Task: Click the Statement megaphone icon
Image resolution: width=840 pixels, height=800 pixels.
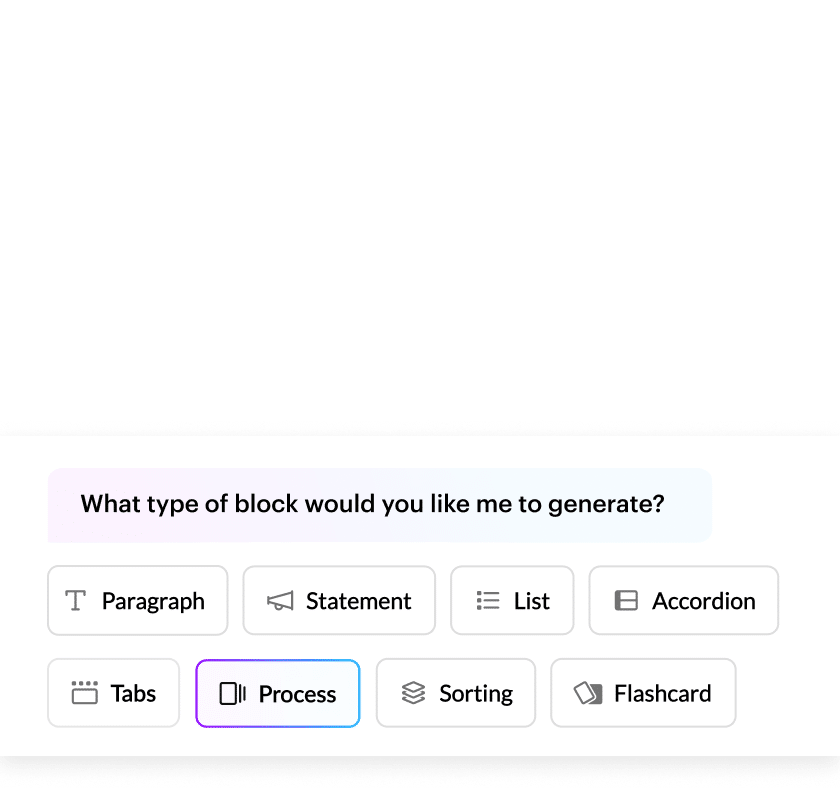Action: coord(280,601)
